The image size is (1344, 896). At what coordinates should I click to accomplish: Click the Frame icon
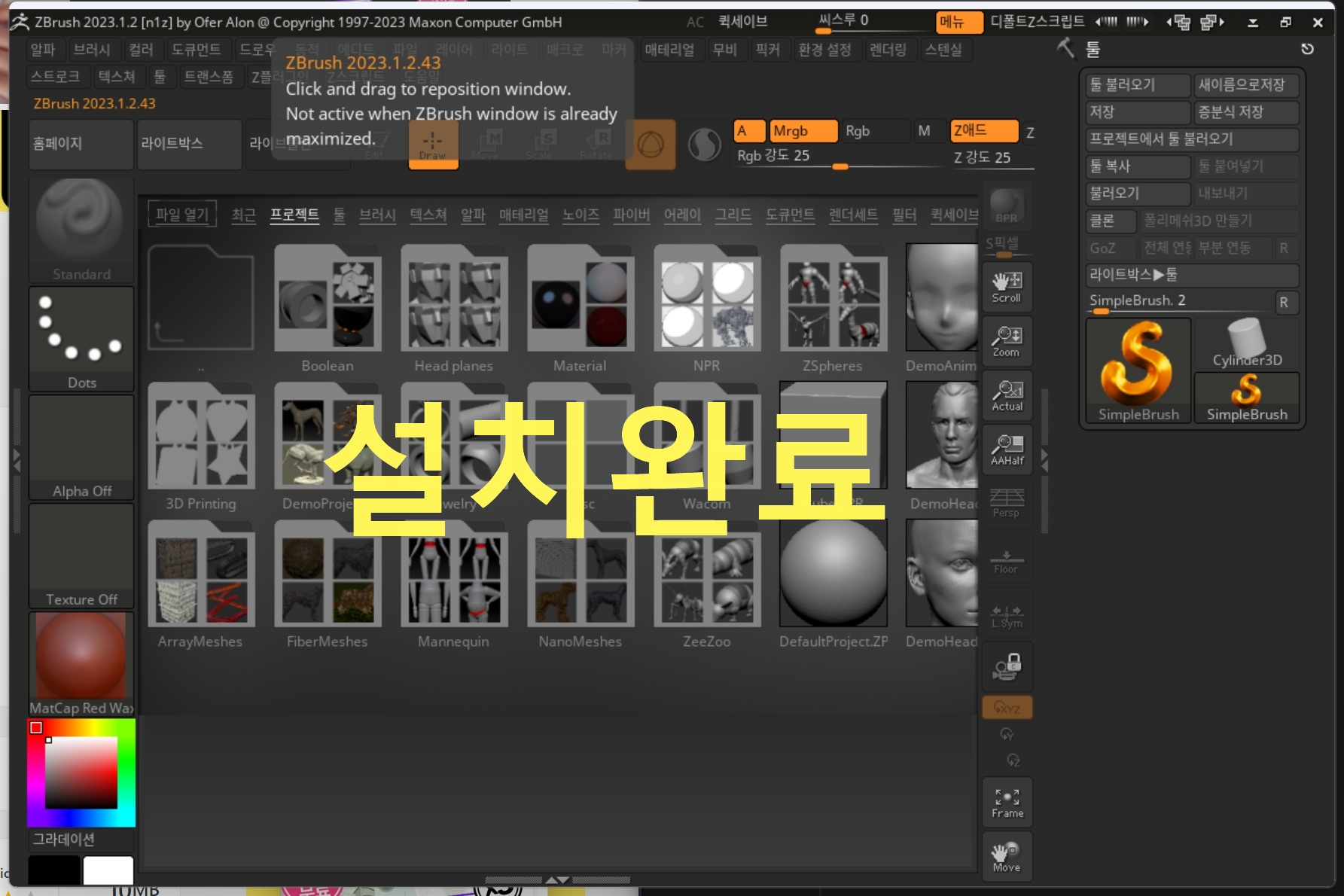click(x=1007, y=803)
